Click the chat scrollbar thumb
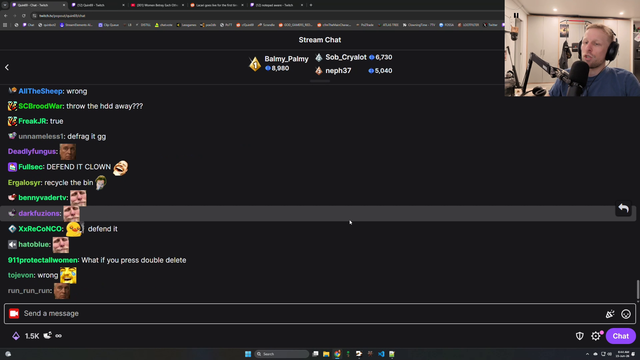This screenshot has width=640, height=360. 638,289
